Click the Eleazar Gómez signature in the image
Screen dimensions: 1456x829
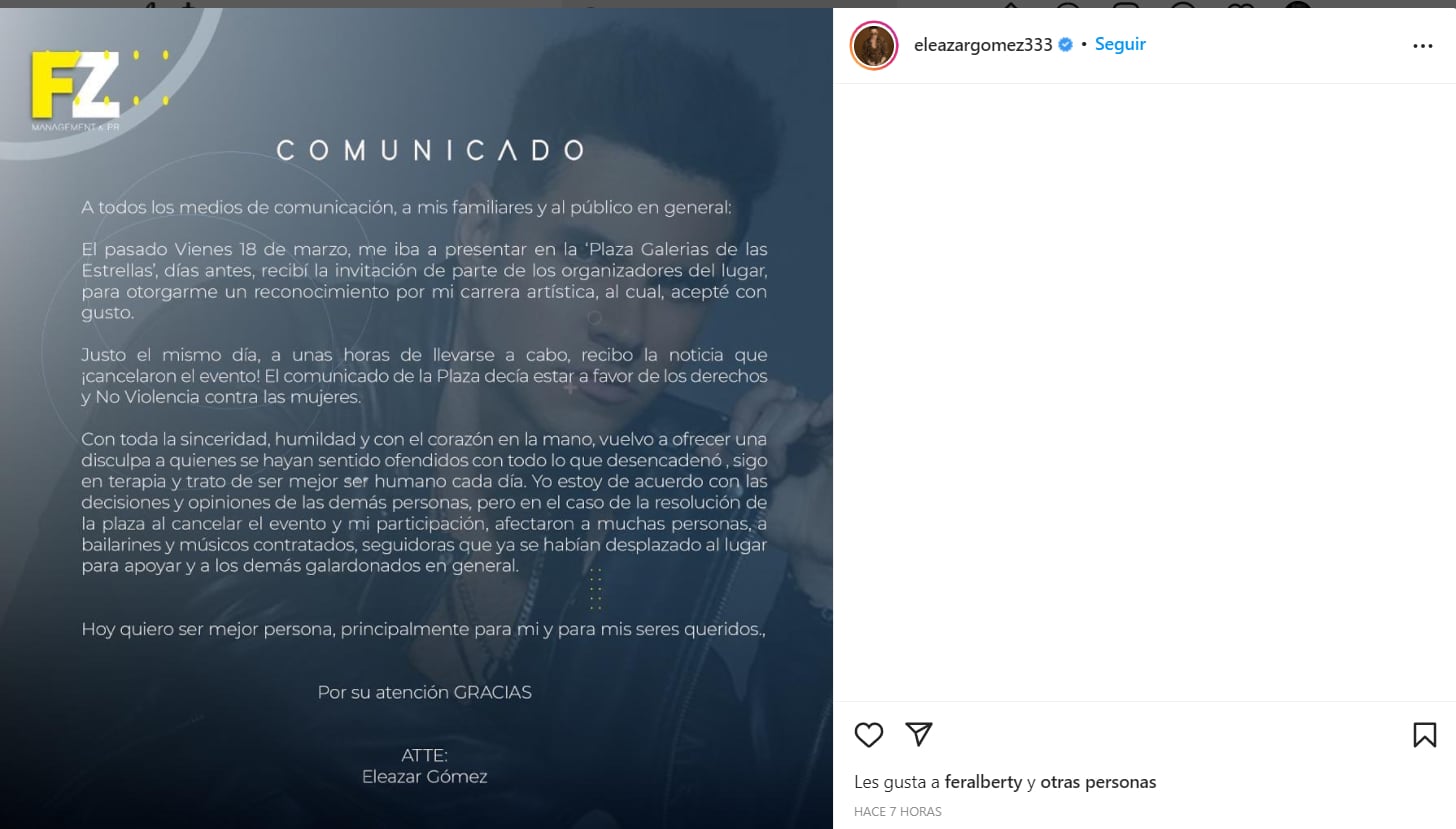425,776
